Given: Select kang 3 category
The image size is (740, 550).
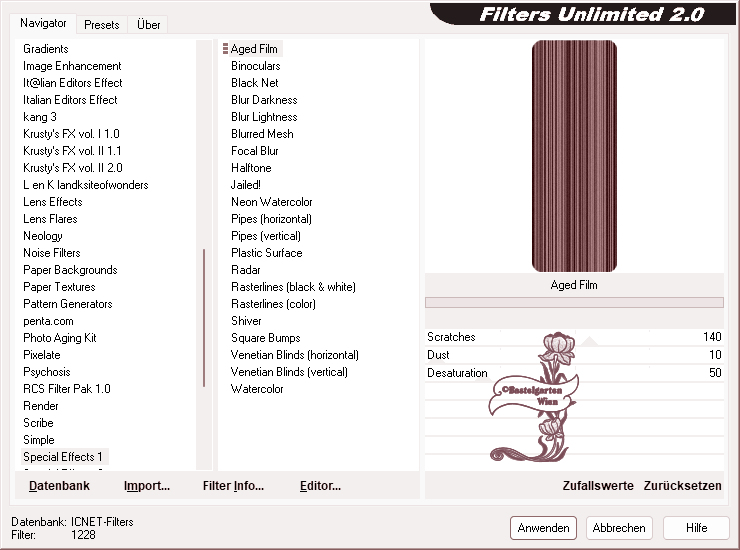Looking at the screenshot, I should [40, 117].
